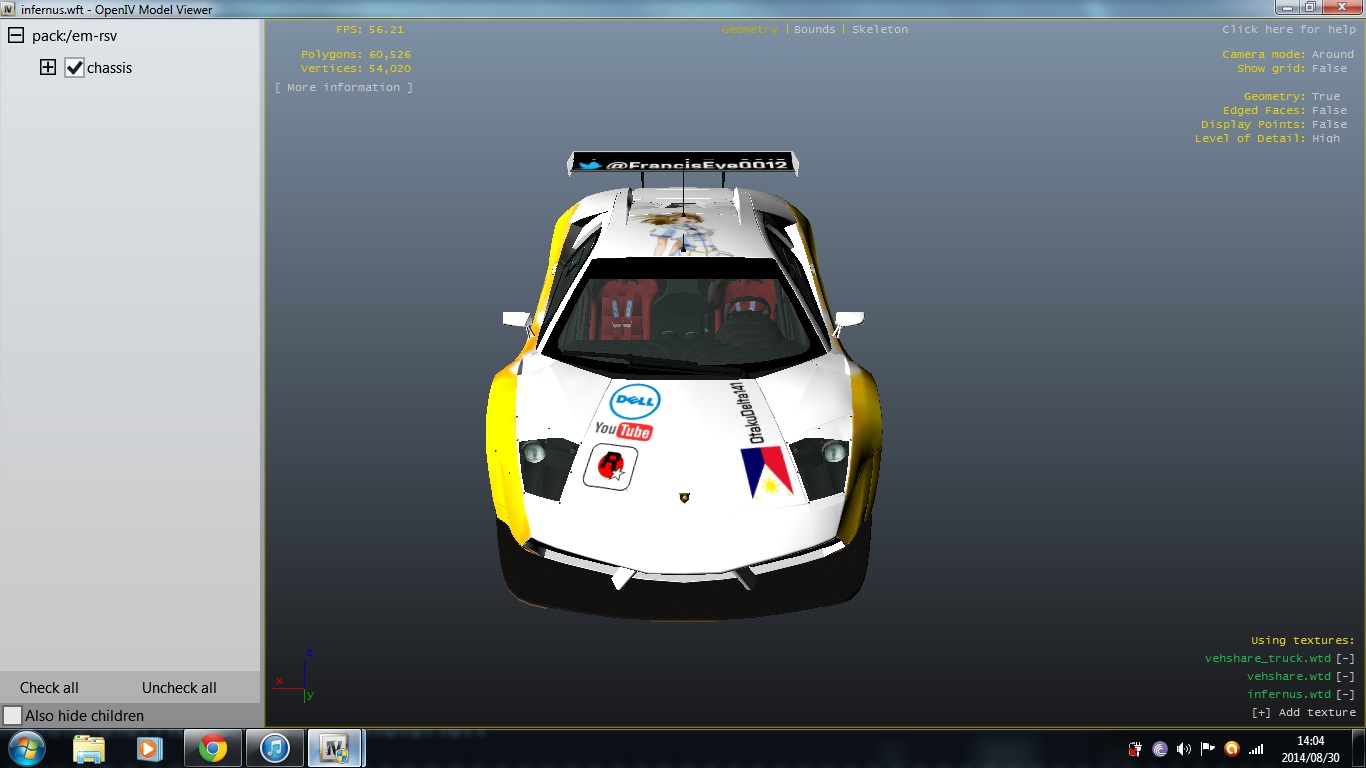Open the Action Center flag icon
Image resolution: width=1366 pixels, height=768 pixels.
(x=1208, y=748)
